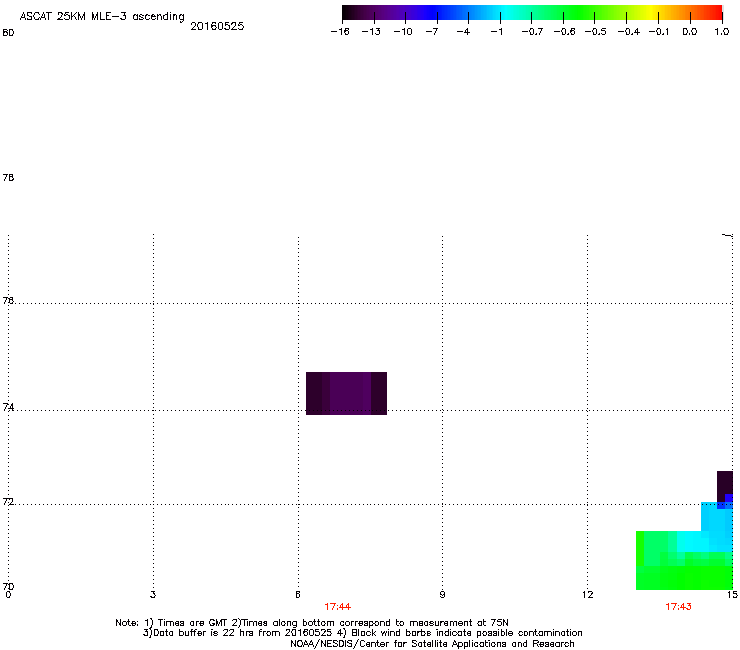Click the -4 color bar label
740x650 pixels.
(x=463, y=32)
